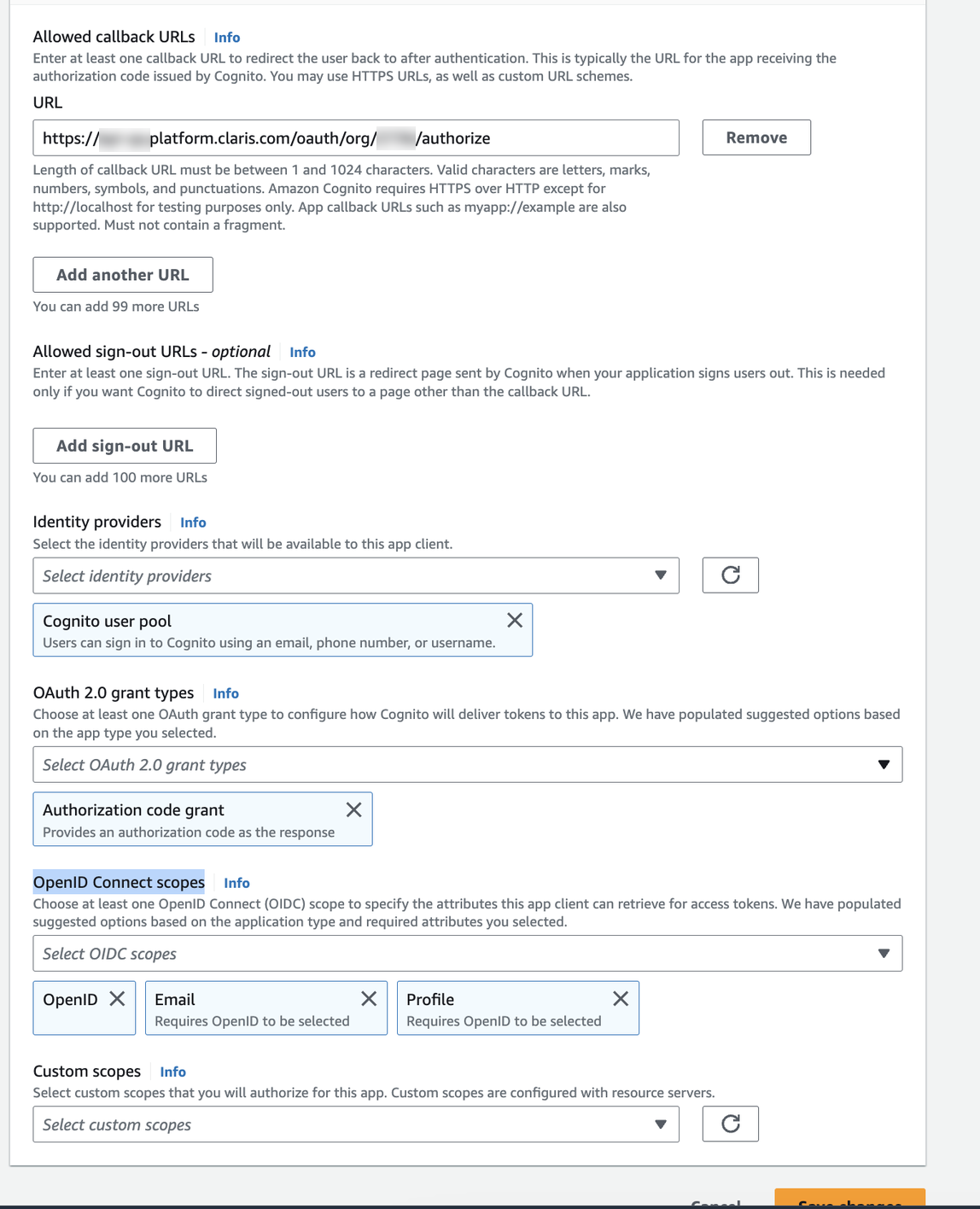The height and width of the screenshot is (1209, 980).
Task: Open the Select OIDC scopes dropdown
Action: tap(886, 953)
